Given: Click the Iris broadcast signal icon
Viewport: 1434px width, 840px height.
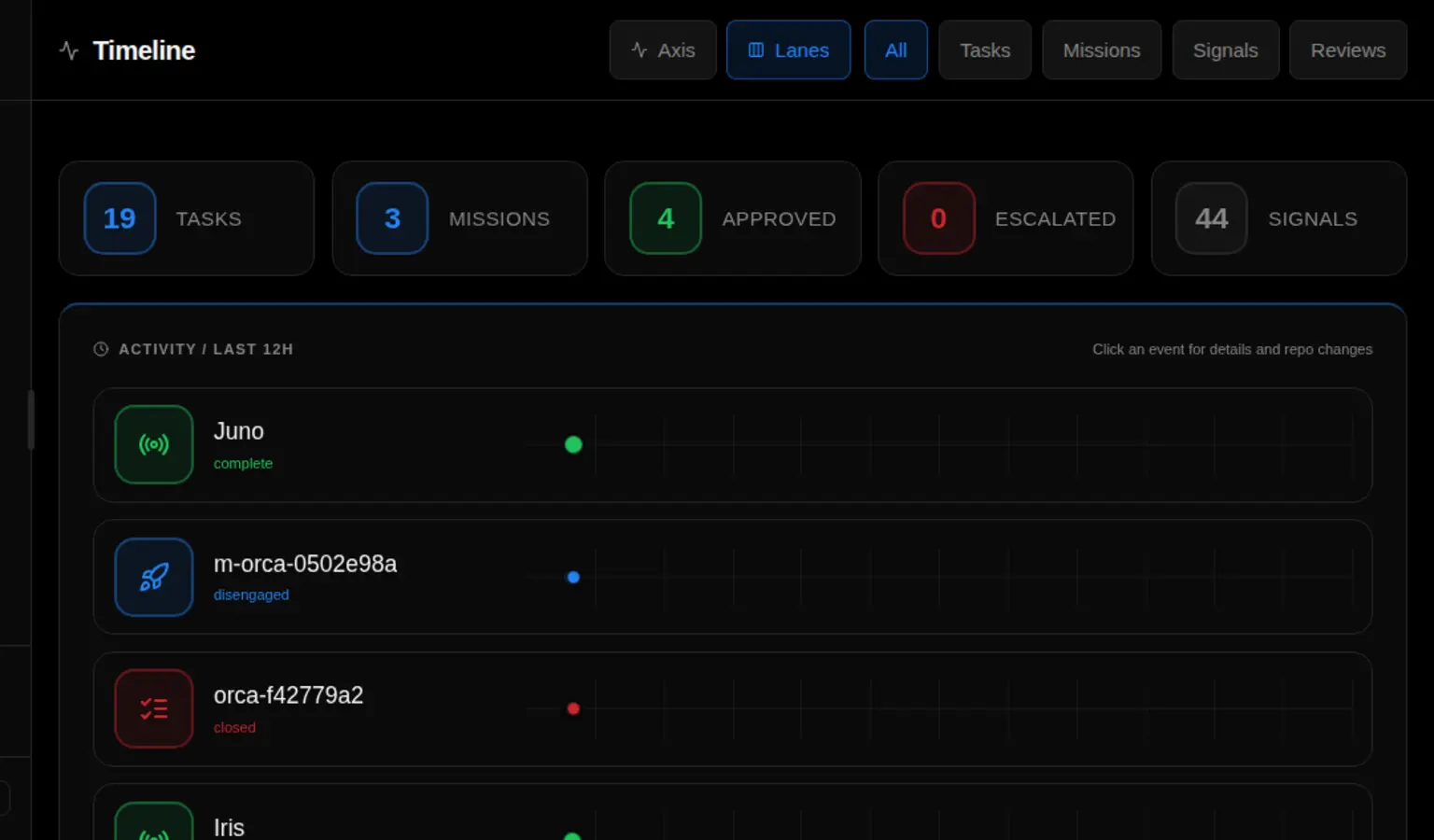Looking at the screenshot, I should (154, 822).
